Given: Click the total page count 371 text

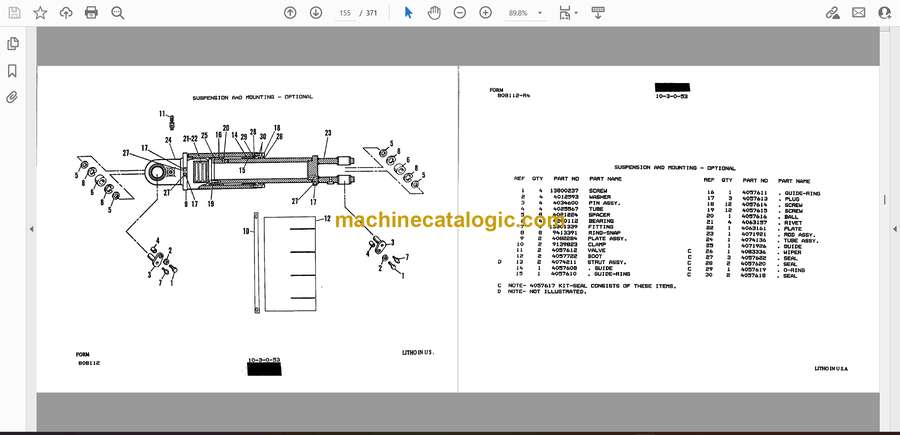Looking at the screenshot, I should 372,13.
